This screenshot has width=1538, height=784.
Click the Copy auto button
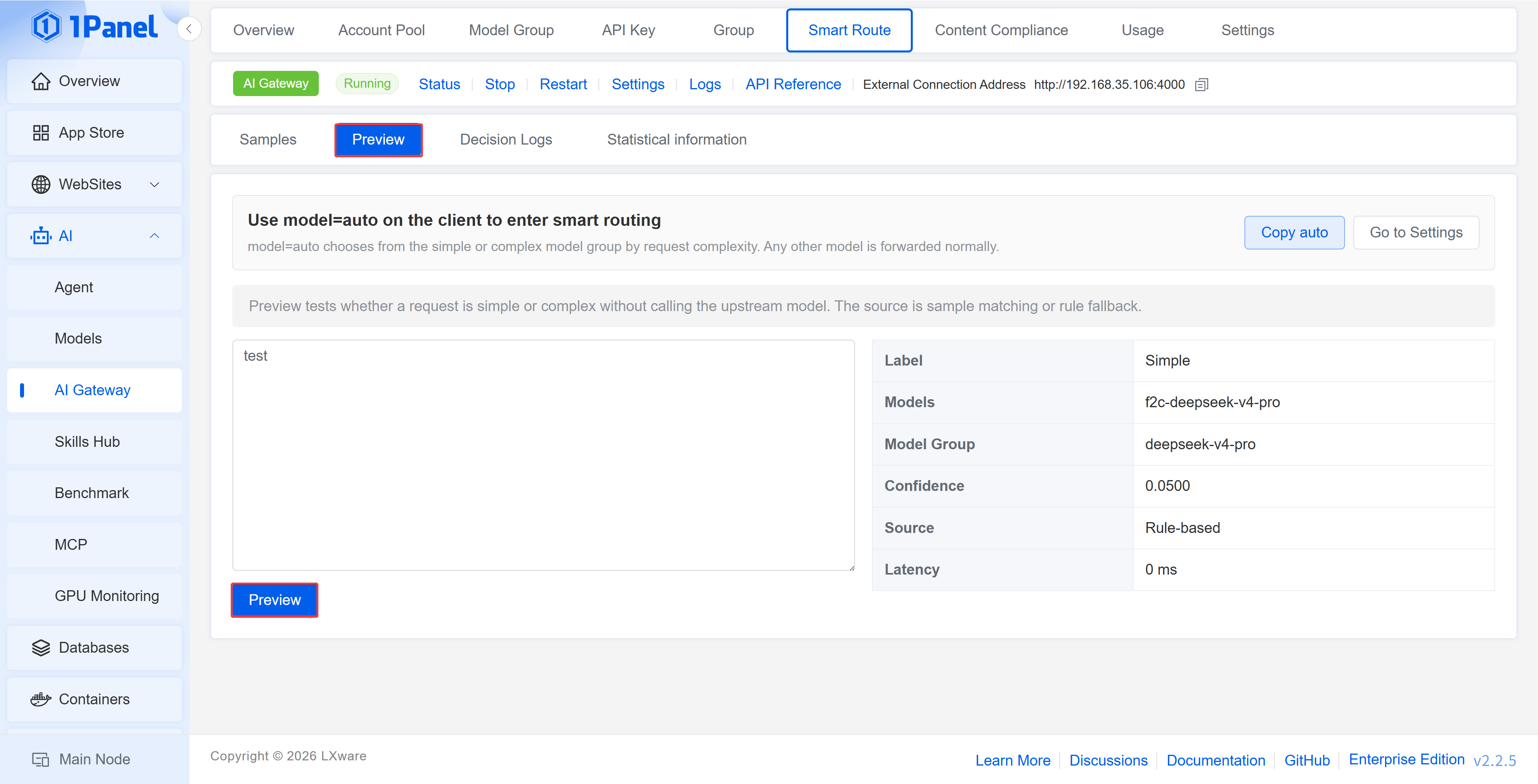pyautogui.click(x=1294, y=232)
